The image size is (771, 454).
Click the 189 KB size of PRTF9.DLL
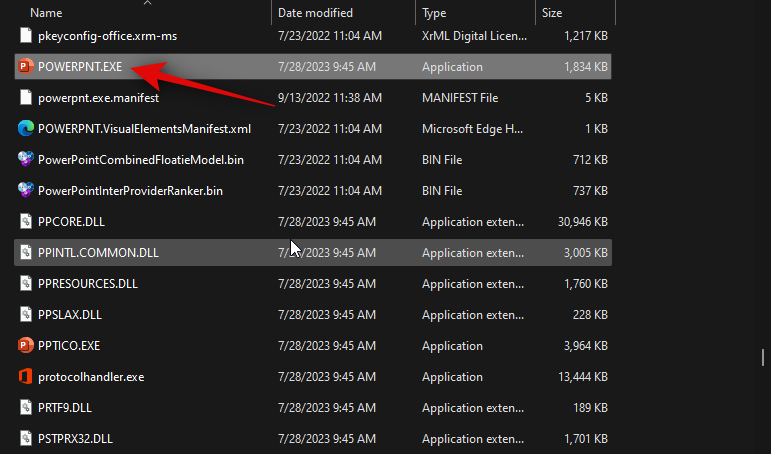pos(590,408)
